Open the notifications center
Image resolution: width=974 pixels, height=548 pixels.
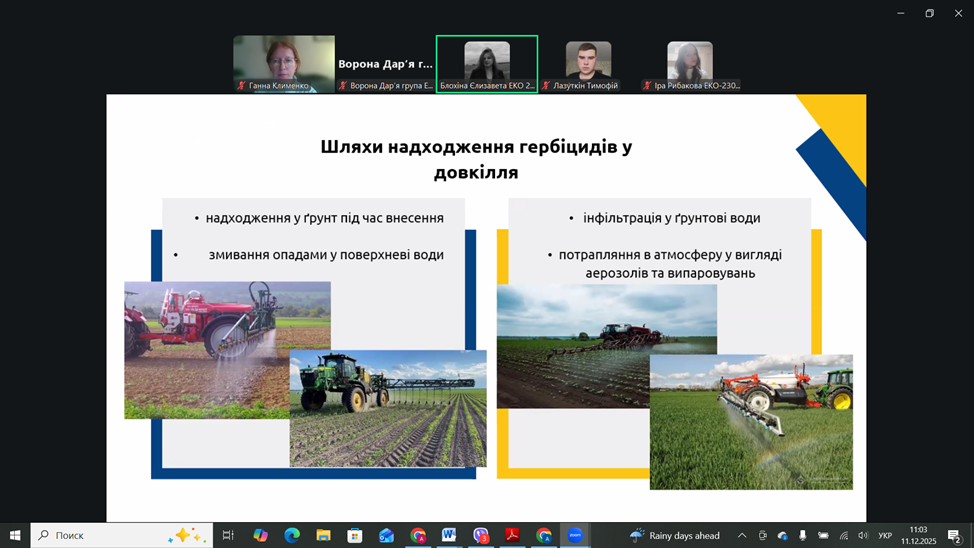(x=954, y=536)
